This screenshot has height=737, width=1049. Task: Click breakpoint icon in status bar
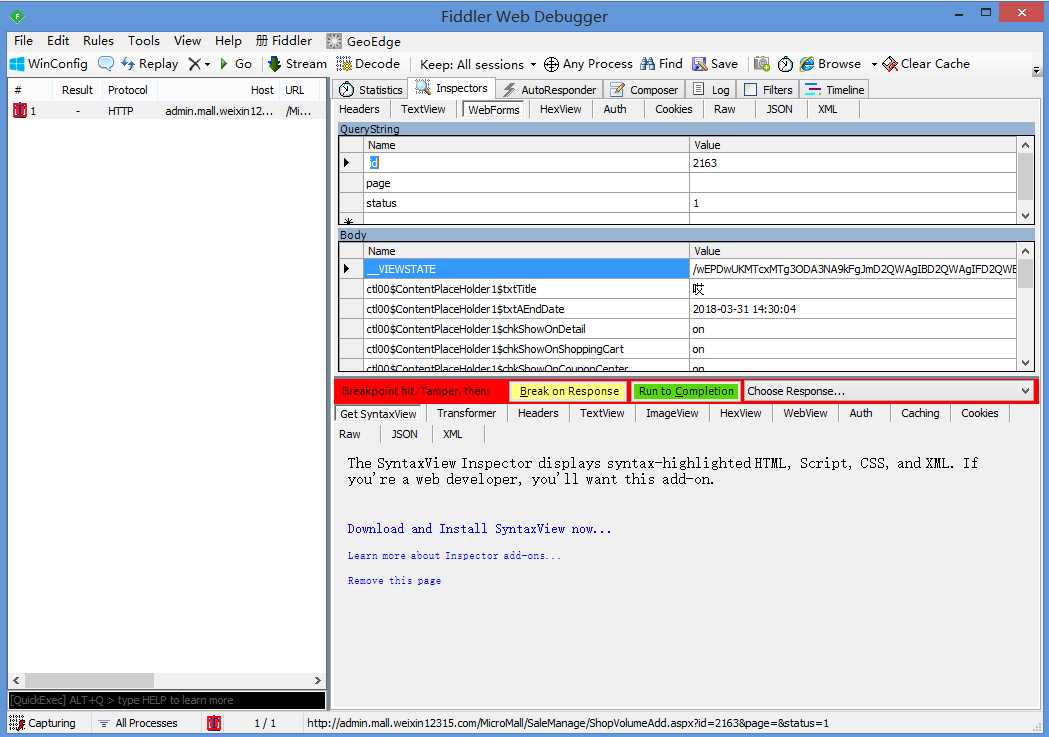pos(214,723)
